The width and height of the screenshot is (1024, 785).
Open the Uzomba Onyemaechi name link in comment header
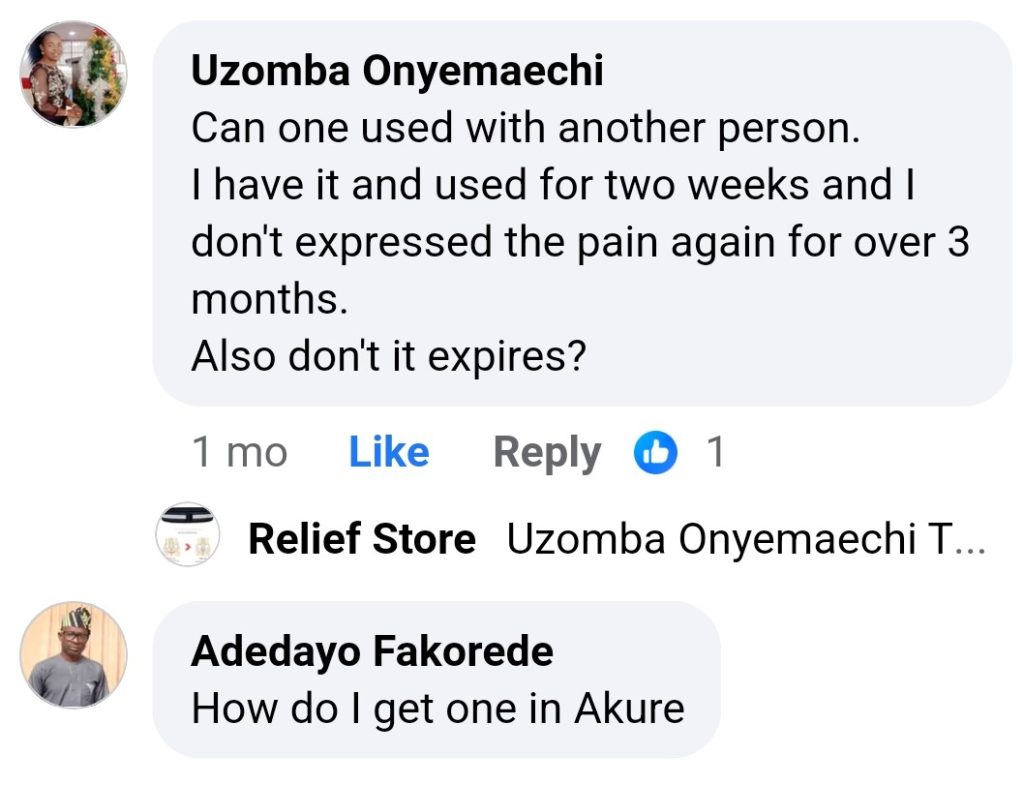click(x=397, y=72)
